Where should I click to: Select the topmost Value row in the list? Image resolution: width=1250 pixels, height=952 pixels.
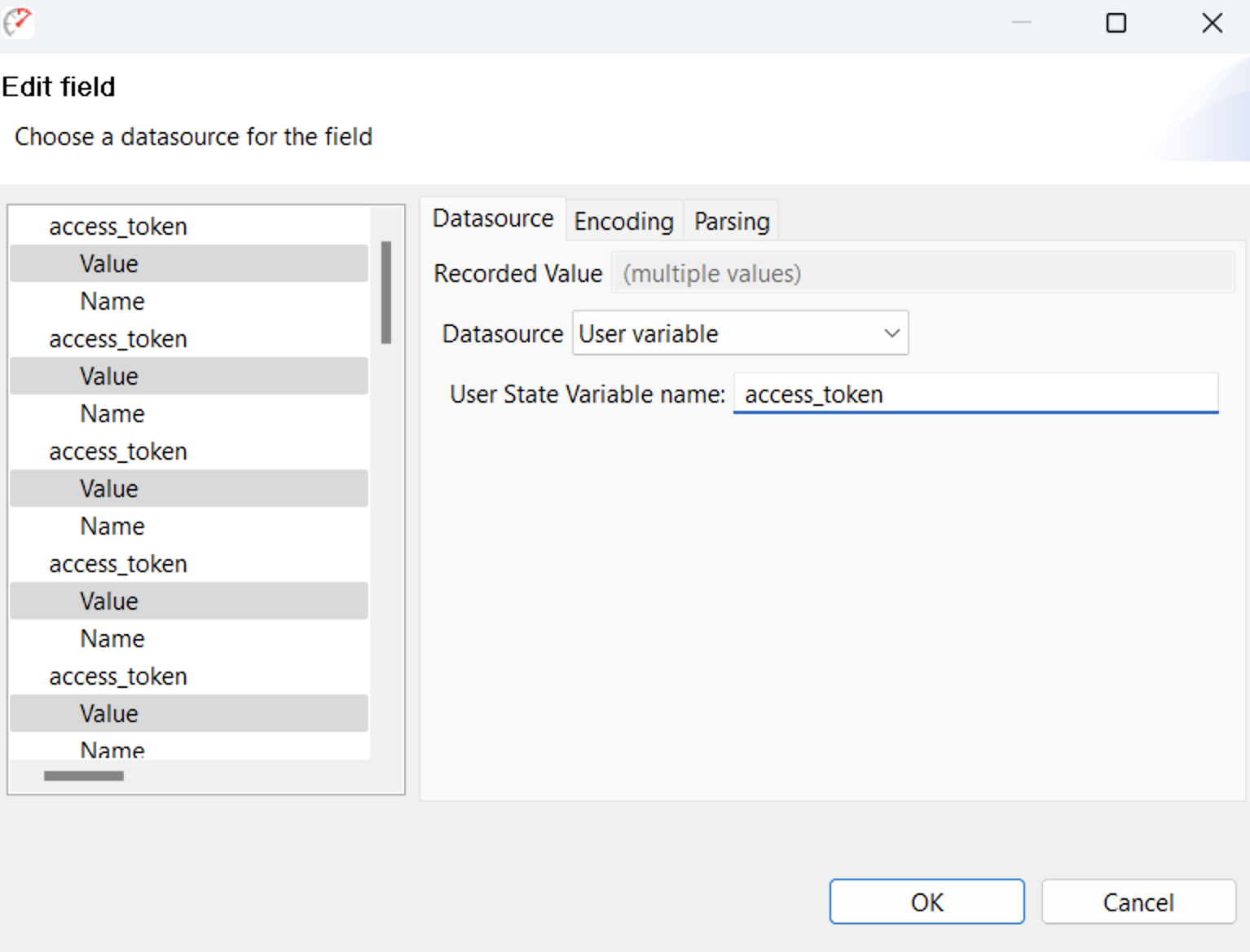pos(189,263)
